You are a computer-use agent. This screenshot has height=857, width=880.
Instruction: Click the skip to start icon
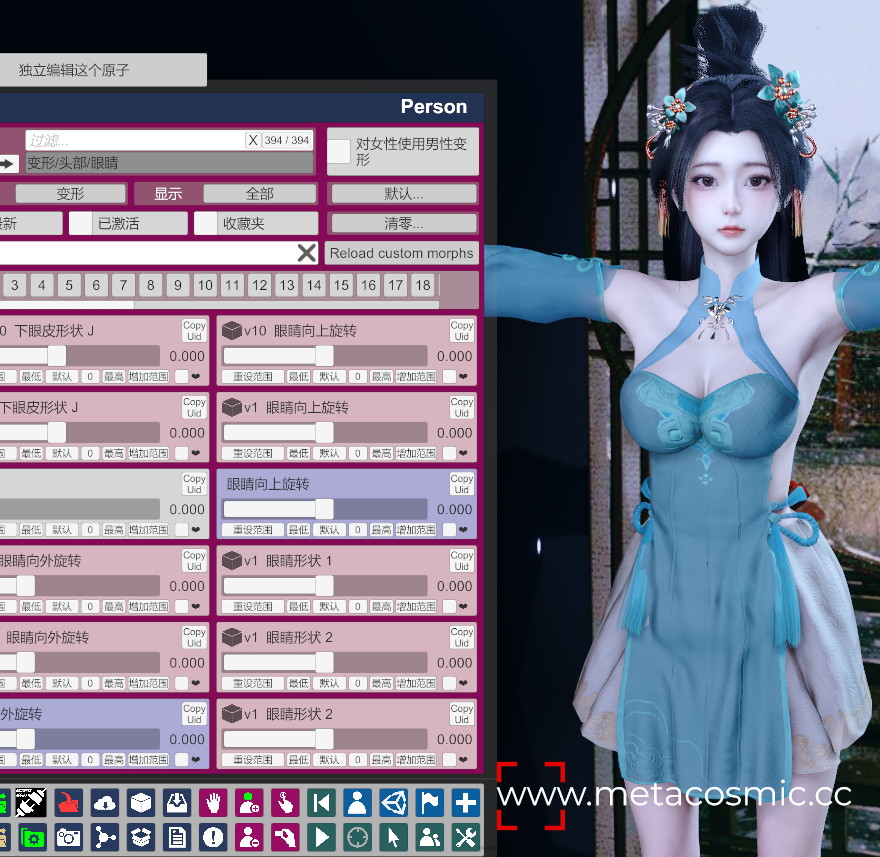322,803
